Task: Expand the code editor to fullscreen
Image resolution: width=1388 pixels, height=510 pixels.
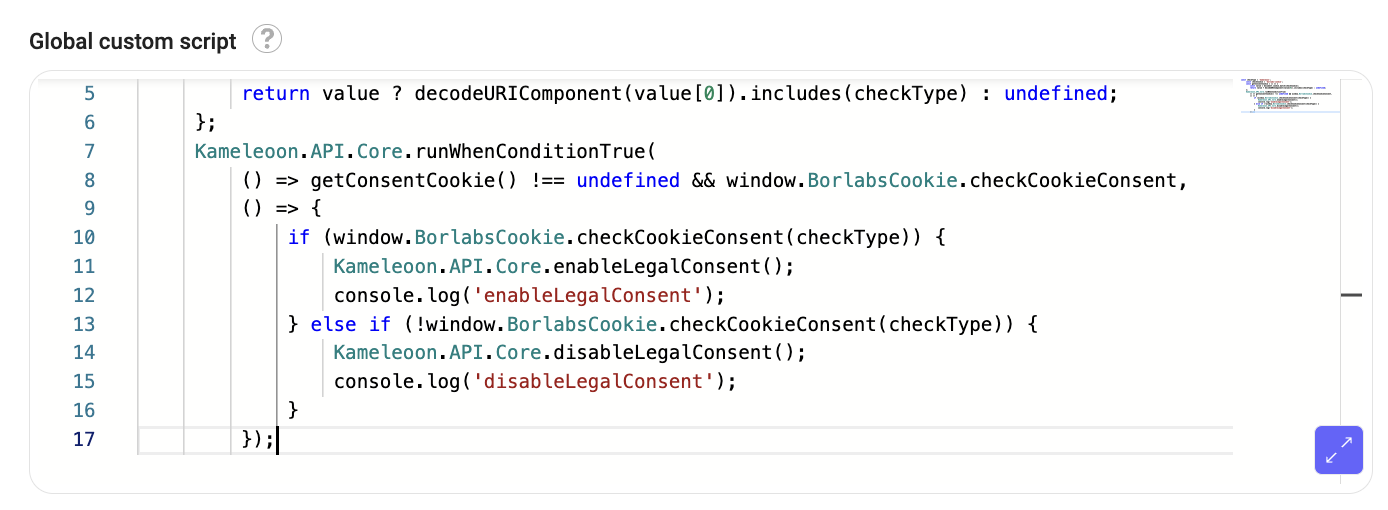Action: 1338,449
